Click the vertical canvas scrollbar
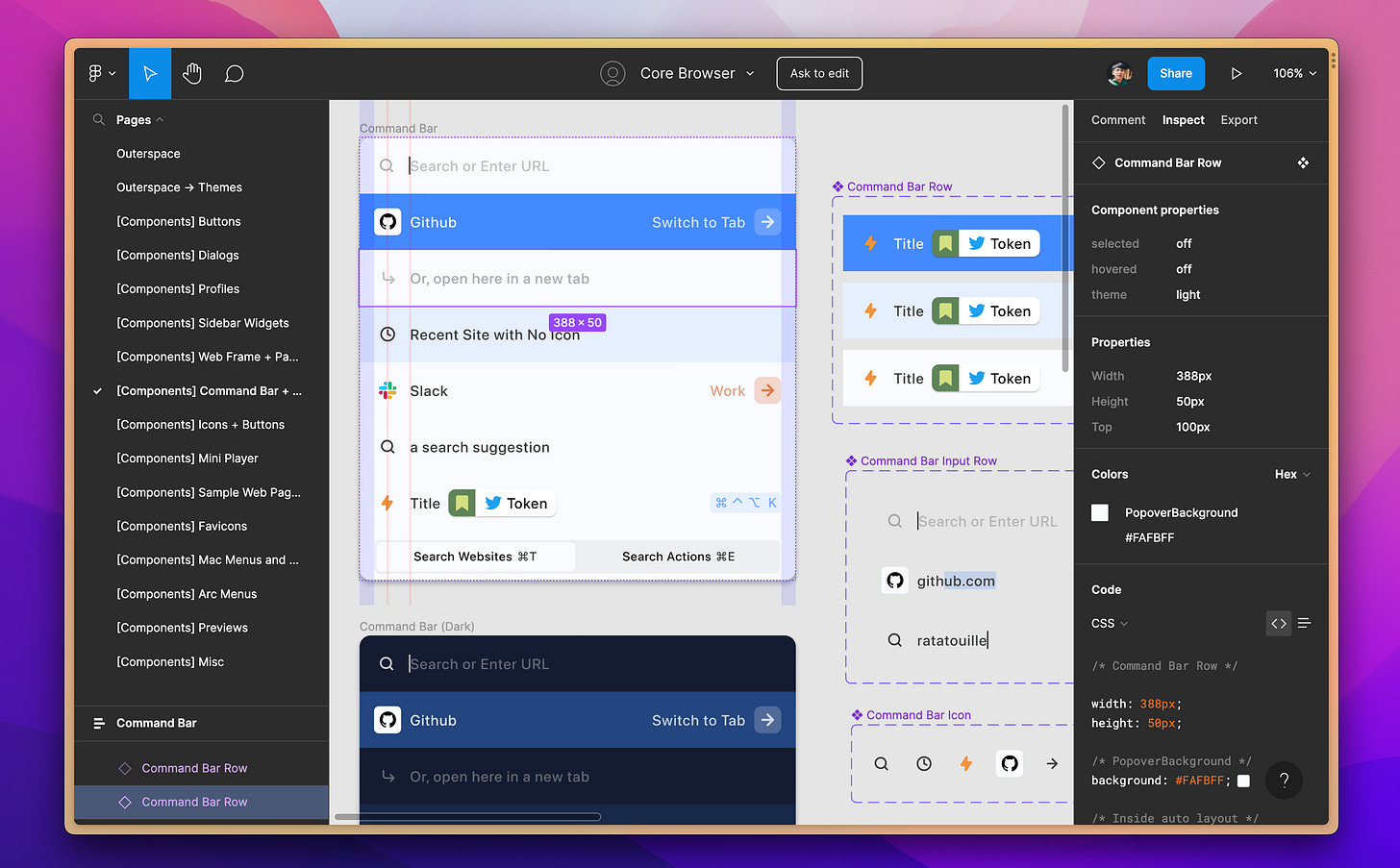 click(x=1065, y=237)
